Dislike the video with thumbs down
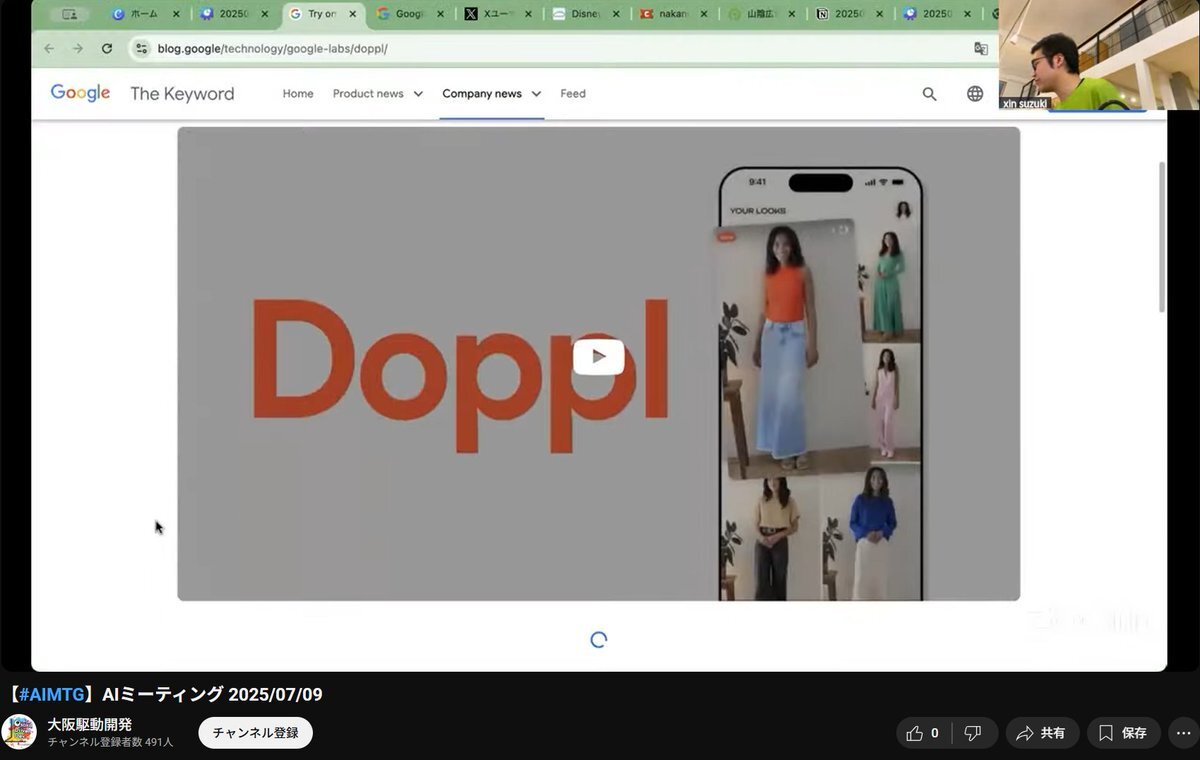1200x760 pixels. [974, 733]
